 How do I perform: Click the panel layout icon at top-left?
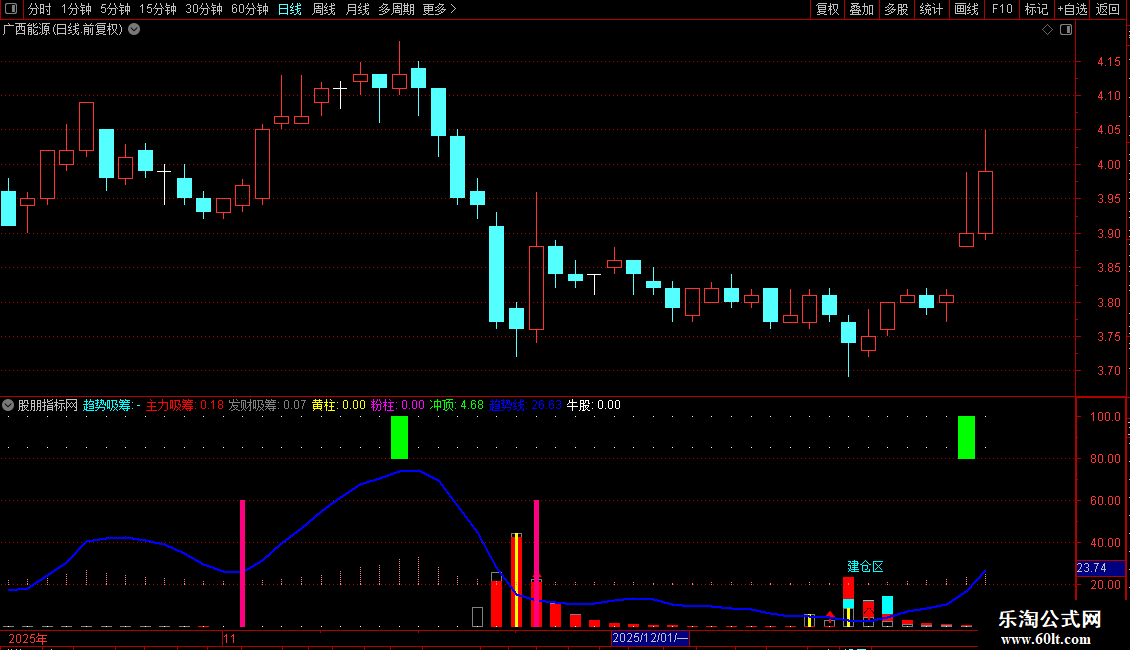11,9
